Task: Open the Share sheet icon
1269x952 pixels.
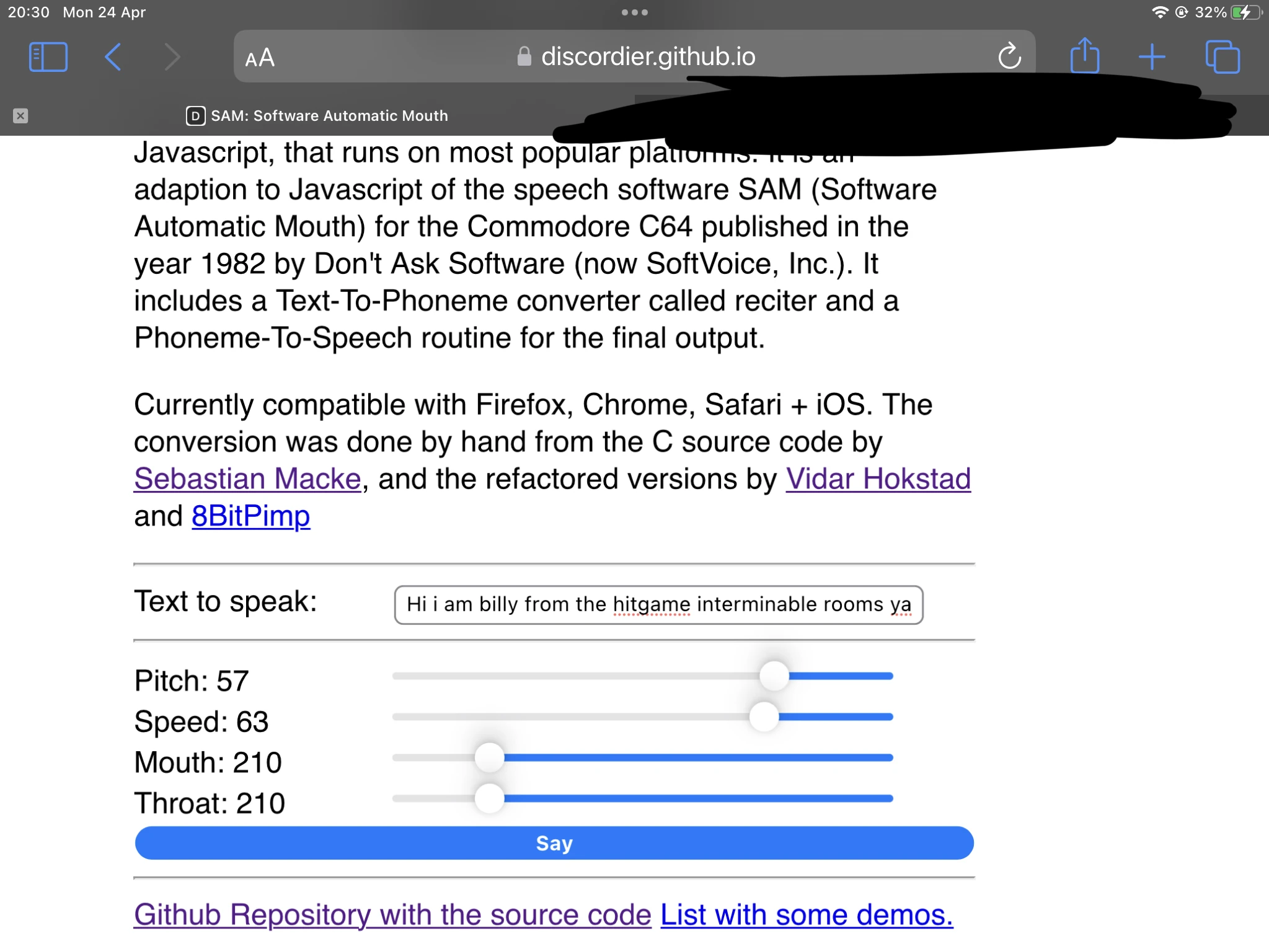Action: click(1084, 57)
